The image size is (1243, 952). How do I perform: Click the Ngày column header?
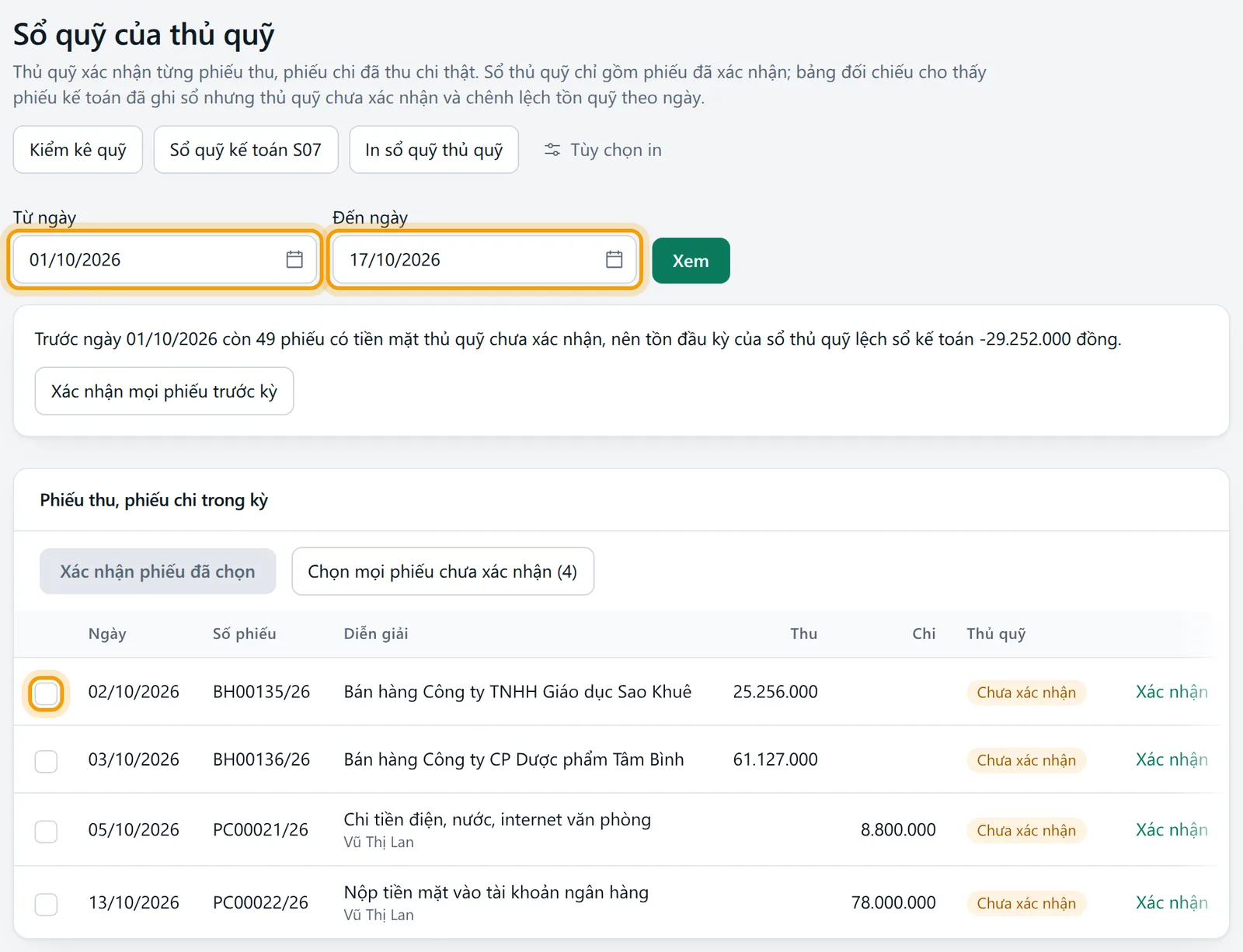click(x=107, y=634)
